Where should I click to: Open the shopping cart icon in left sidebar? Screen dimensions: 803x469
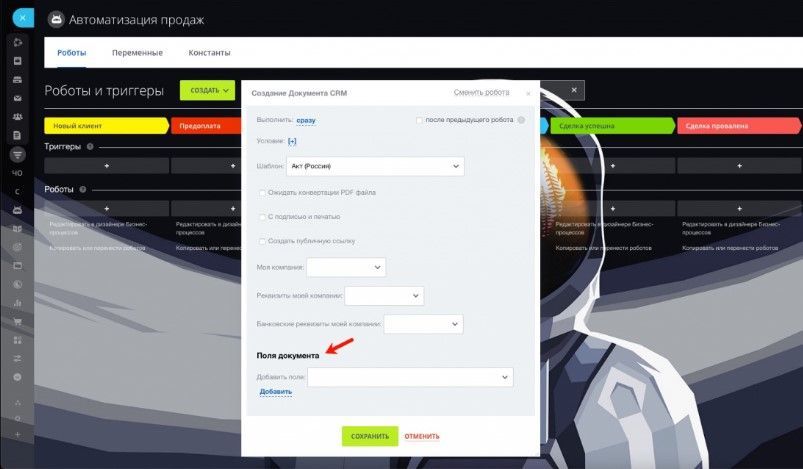pyautogui.click(x=17, y=322)
